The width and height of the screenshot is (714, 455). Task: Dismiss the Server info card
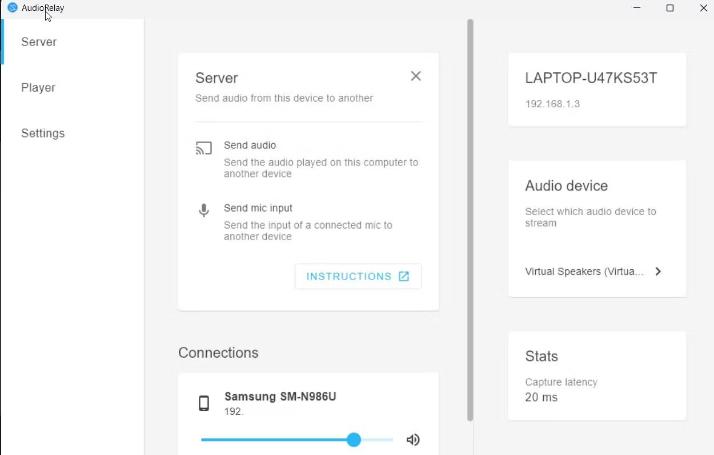416,76
